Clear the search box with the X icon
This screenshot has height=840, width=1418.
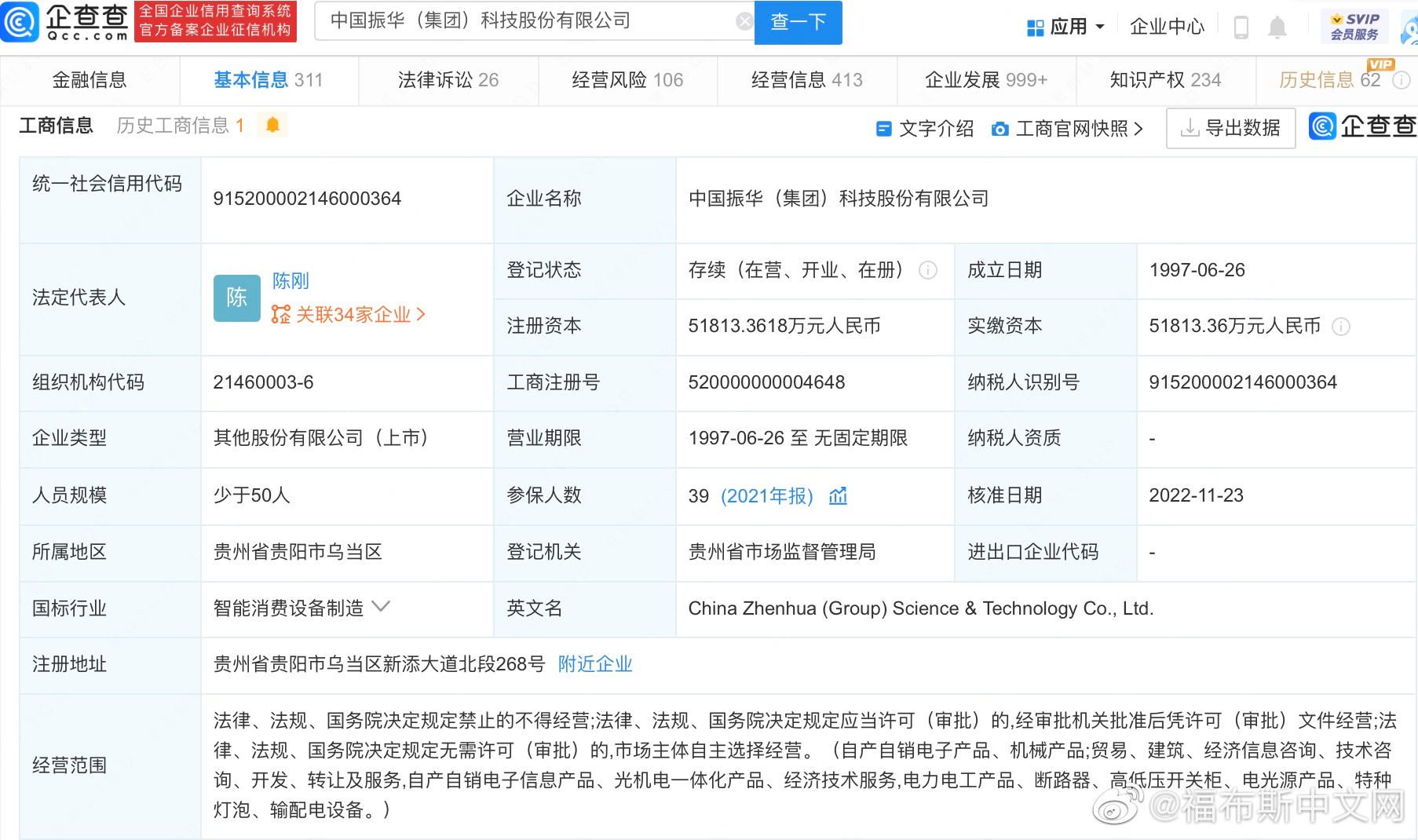click(x=744, y=21)
